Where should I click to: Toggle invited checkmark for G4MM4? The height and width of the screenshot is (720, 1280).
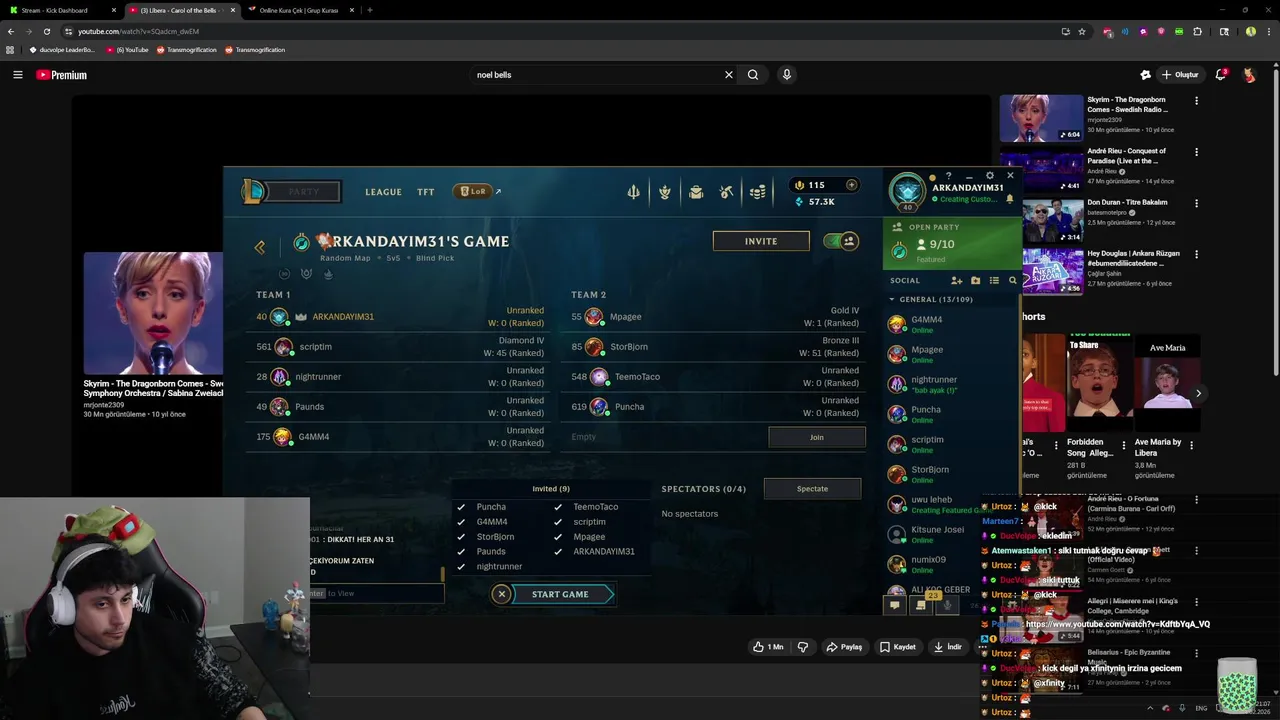pyautogui.click(x=461, y=522)
